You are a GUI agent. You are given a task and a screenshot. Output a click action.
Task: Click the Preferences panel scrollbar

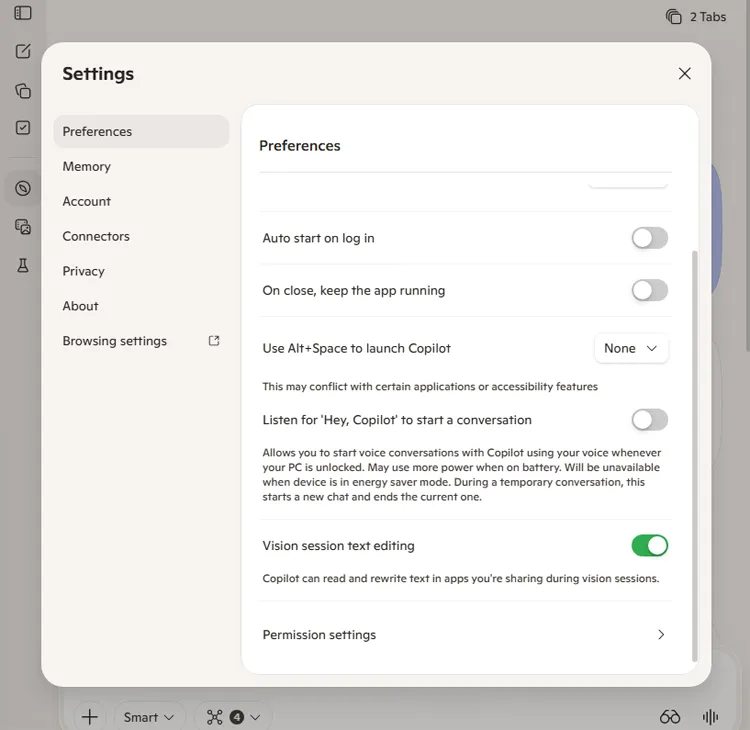point(695,455)
